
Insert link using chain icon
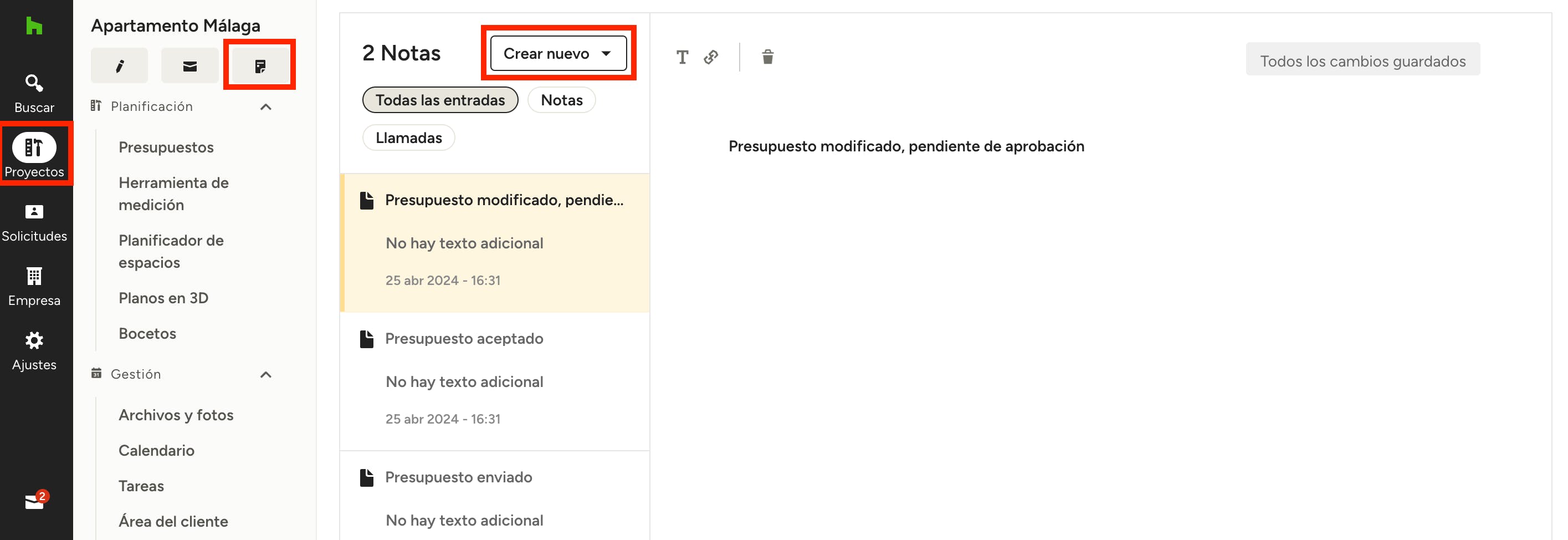[711, 57]
